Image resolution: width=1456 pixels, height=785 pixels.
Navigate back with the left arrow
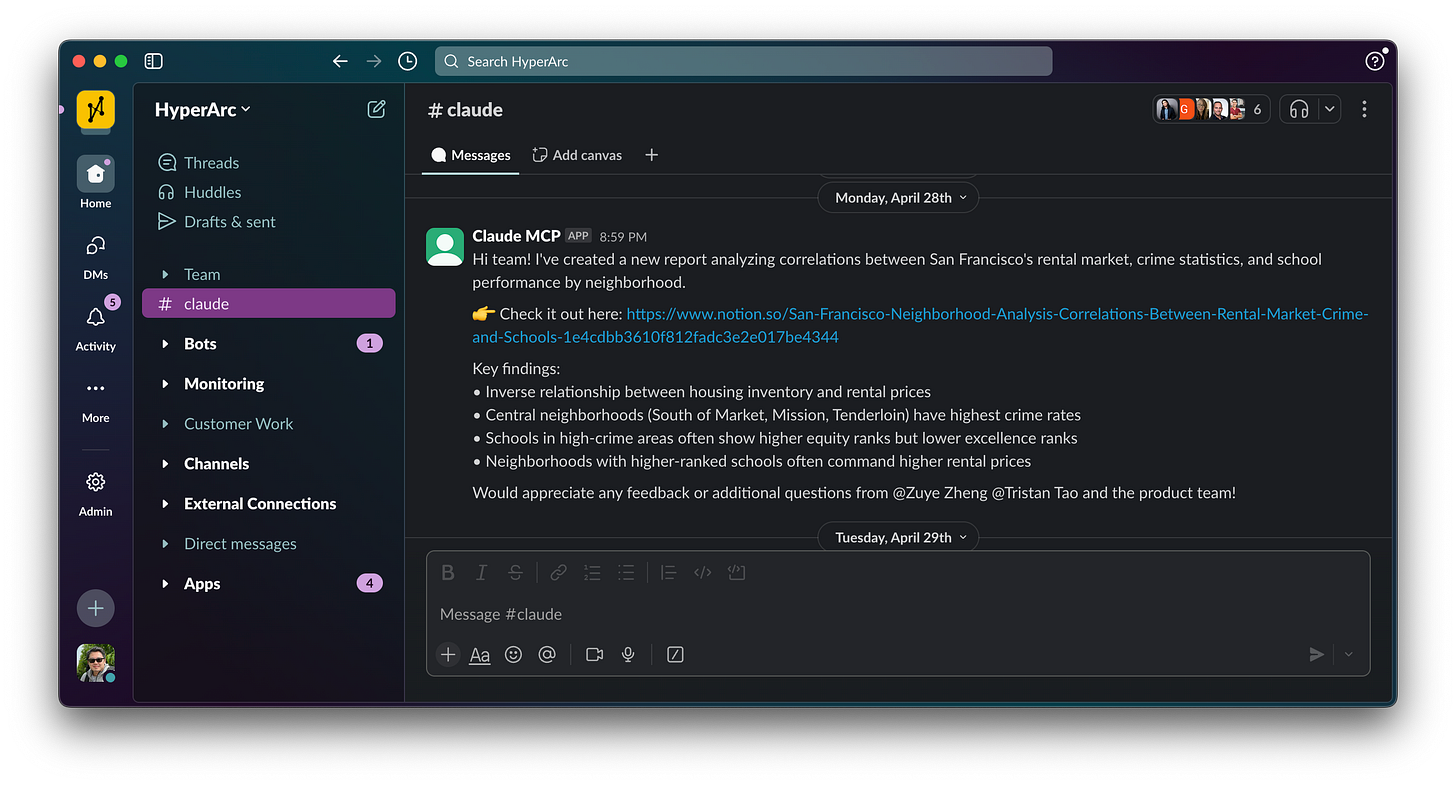click(x=340, y=61)
